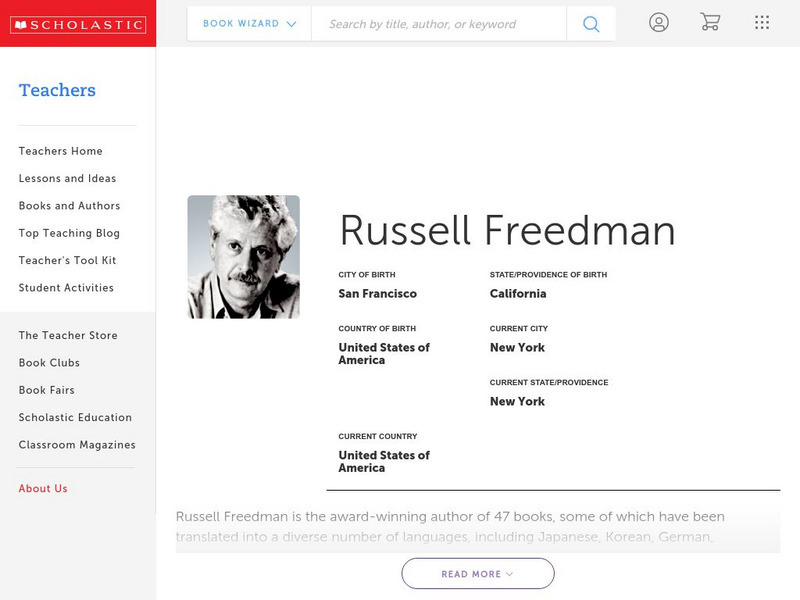Navigate to Books and Authors
This screenshot has width=800, height=600.
pos(69,206)
